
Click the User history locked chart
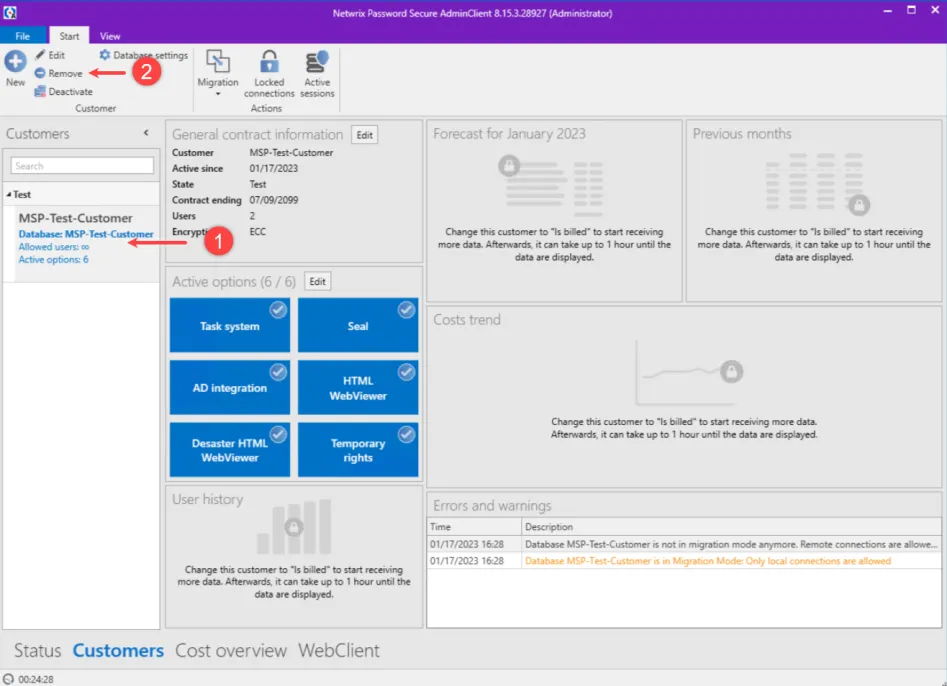[x=294, y=526]
